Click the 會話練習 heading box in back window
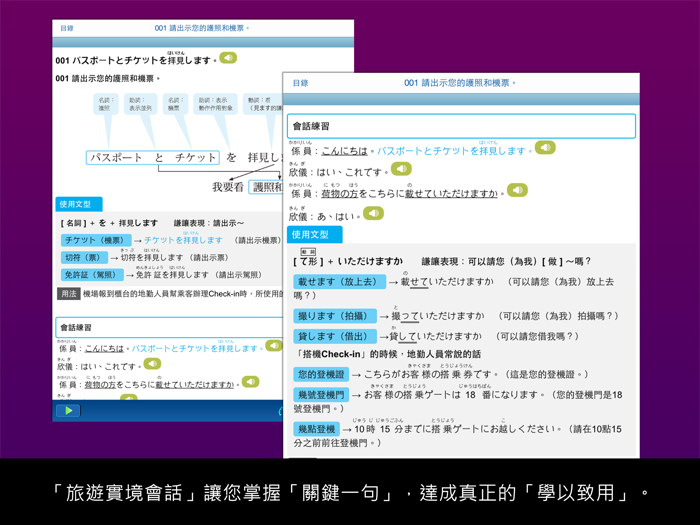 [x=169, y=327]
